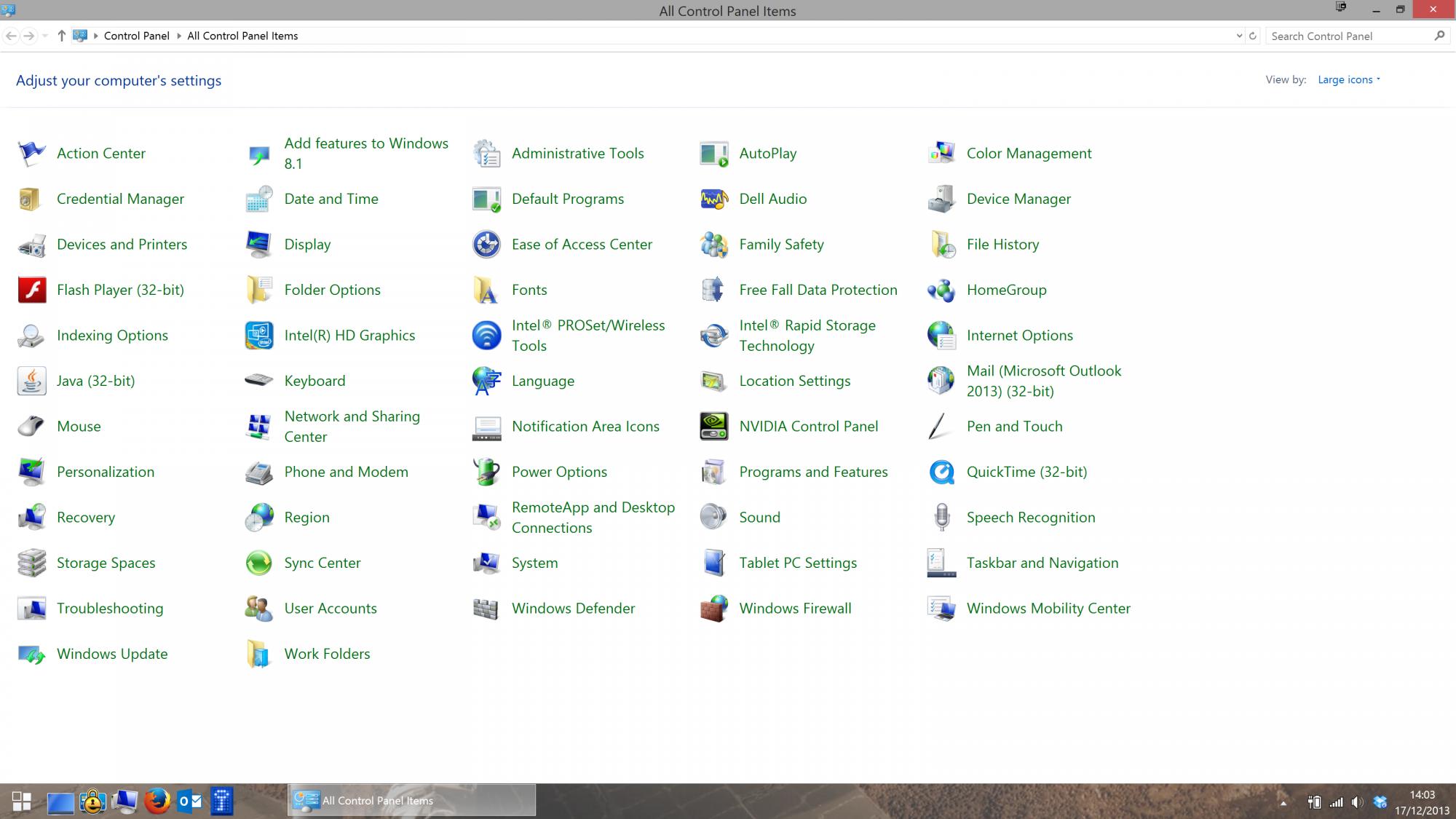Click the User Accounts people icon
This screenshot has width=1456, height=819.
click(259, 609)
